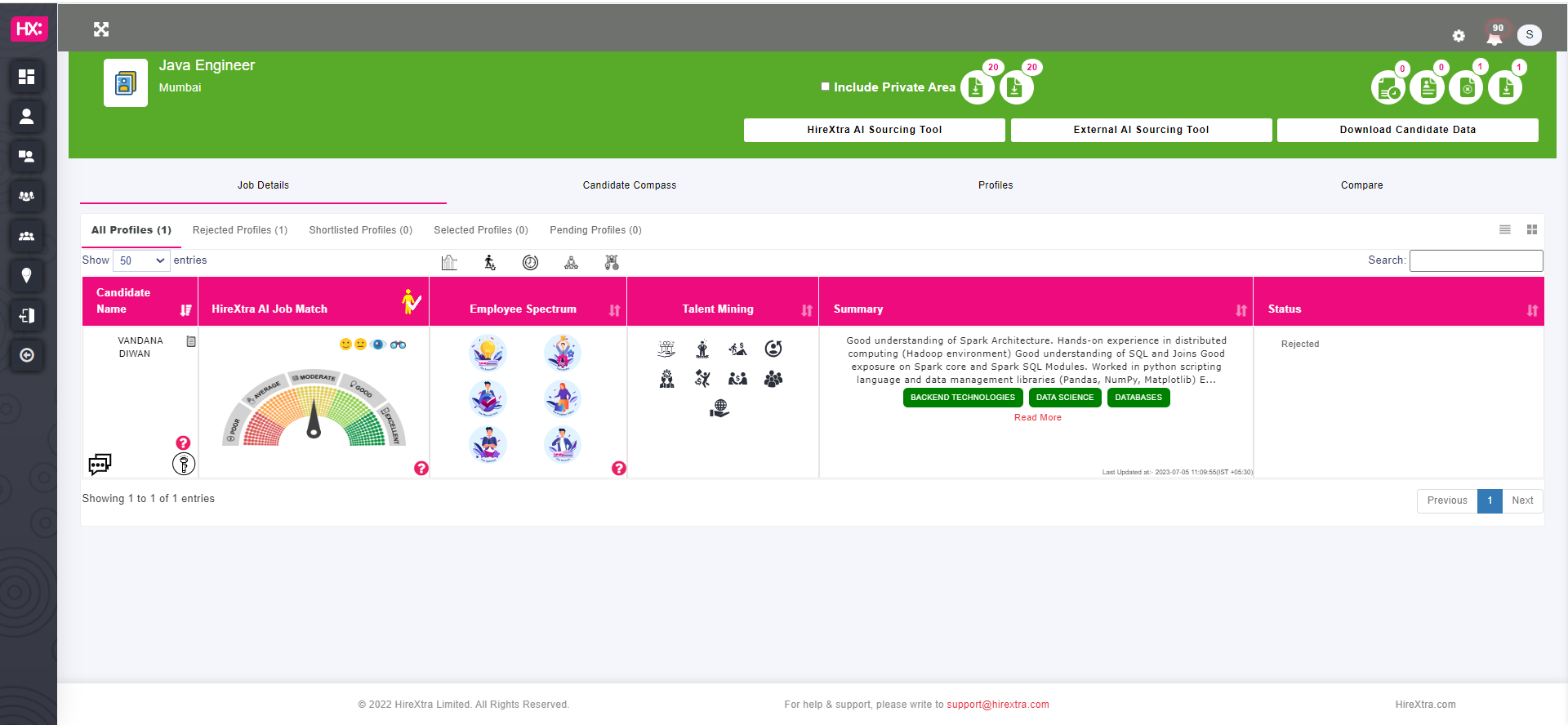Viewport: 1568px width, 725px height.
Task: Click the lightbulb Employee Spectrum badge
Action: pyautogui.click(x=488, y=354)
